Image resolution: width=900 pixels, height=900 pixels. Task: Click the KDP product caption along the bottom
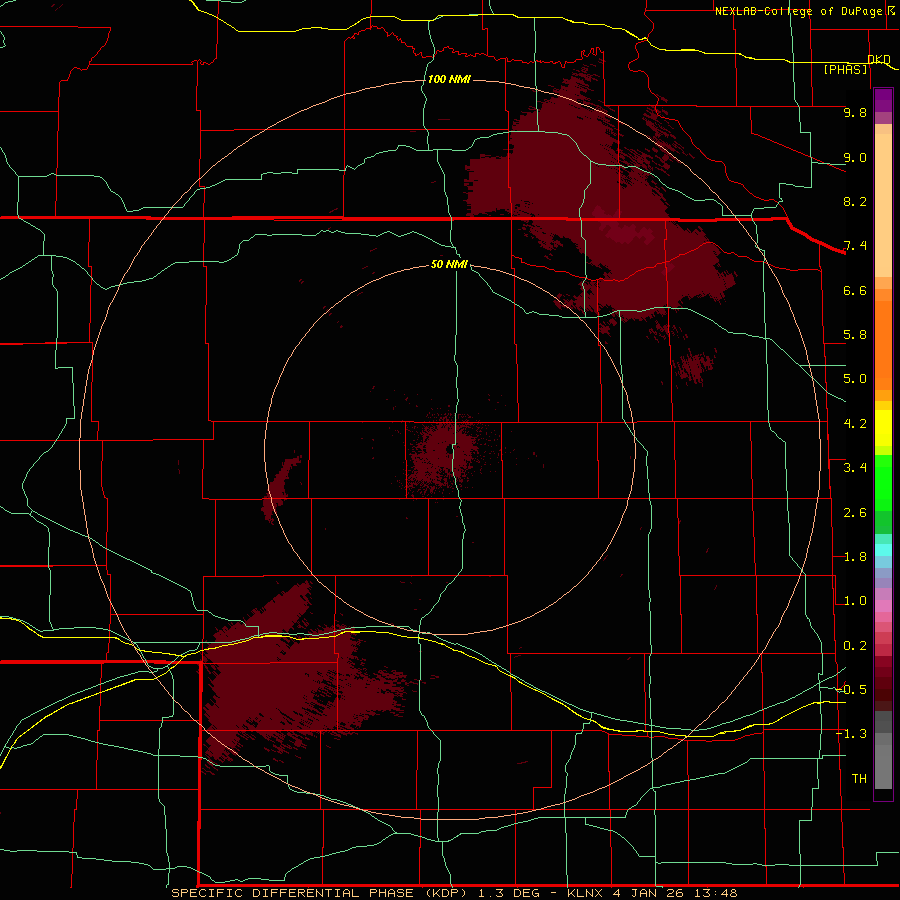click(x=454, y=893)
